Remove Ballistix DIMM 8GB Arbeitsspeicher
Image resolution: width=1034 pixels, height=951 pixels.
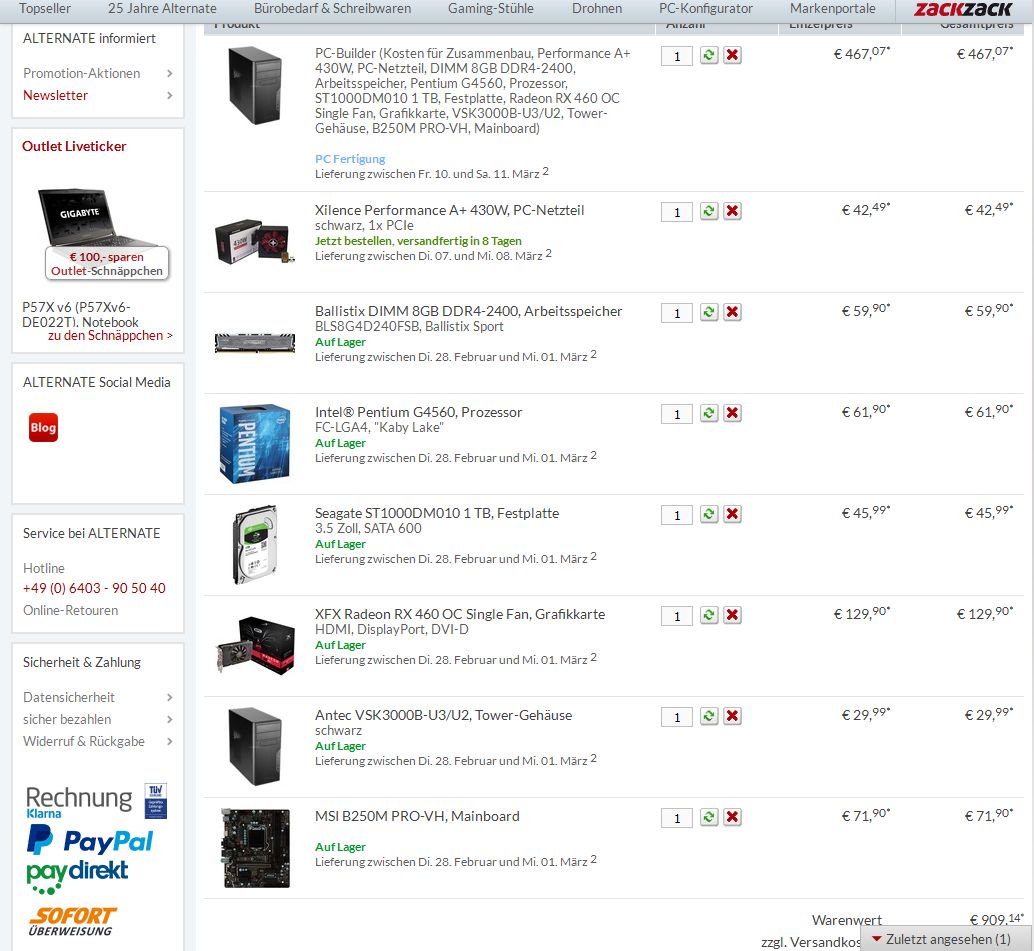(733, 313)
